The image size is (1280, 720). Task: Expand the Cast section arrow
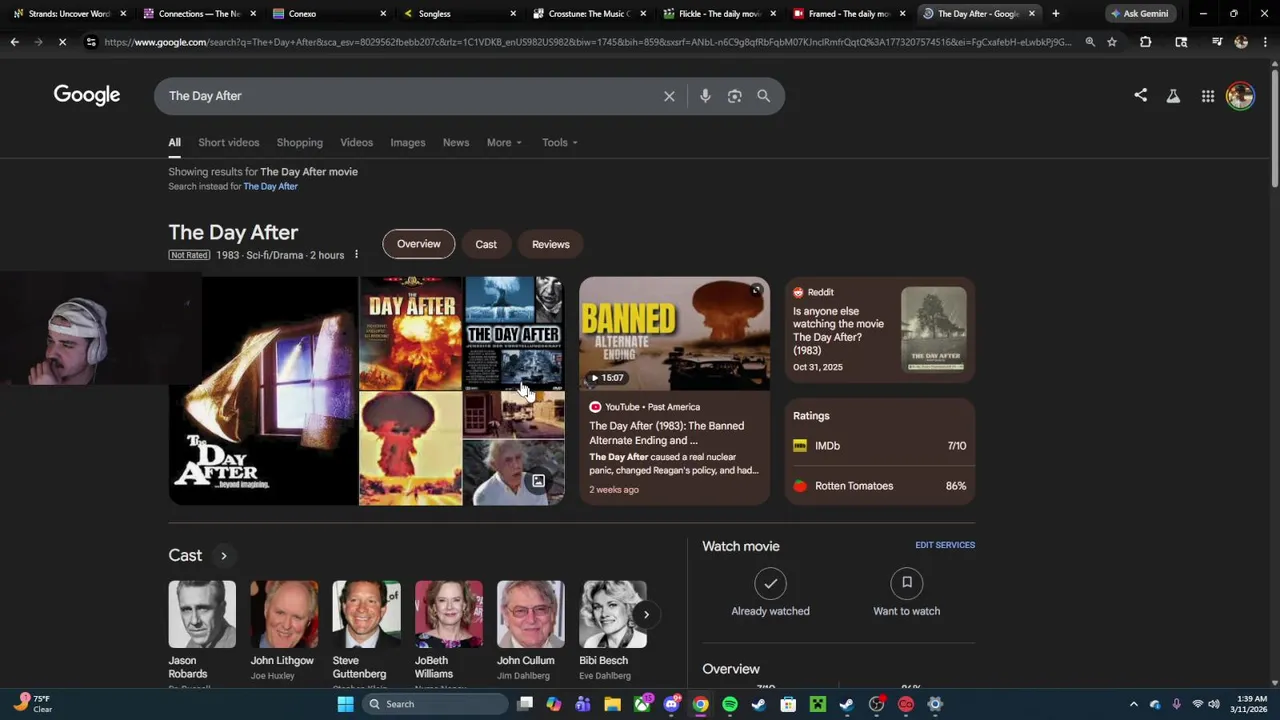tap(223, 556)
